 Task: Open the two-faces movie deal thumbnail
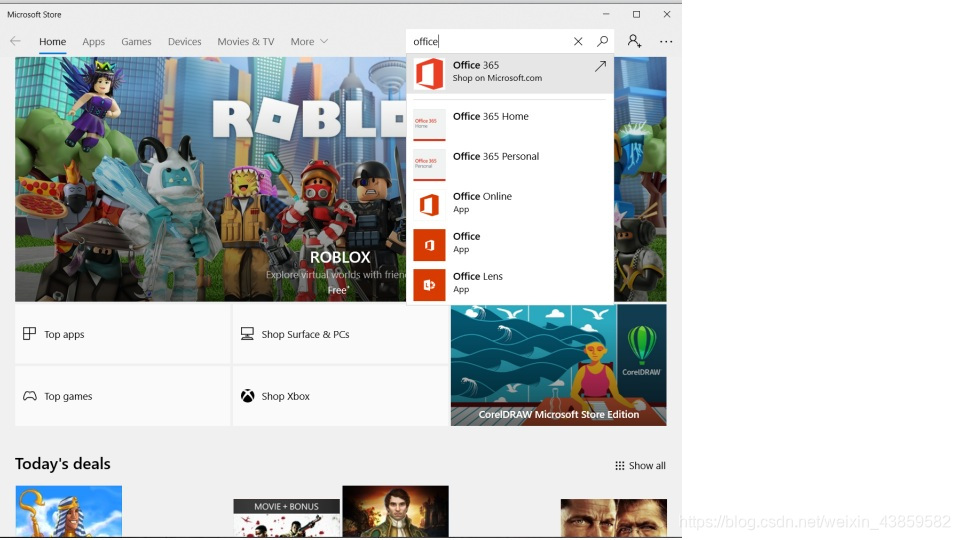[x=613, y=518]
